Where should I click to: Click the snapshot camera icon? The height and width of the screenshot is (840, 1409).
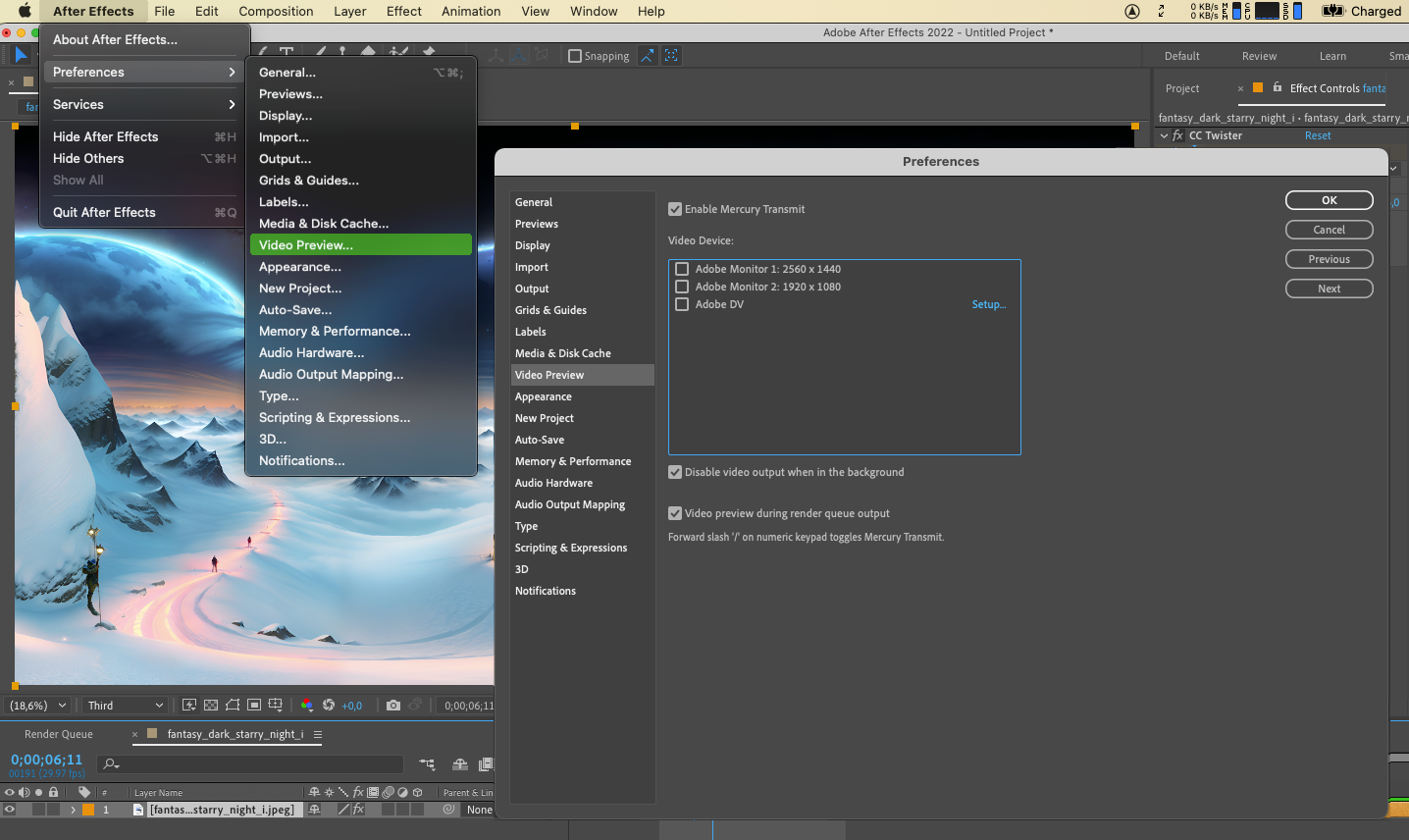pos(393,705)
